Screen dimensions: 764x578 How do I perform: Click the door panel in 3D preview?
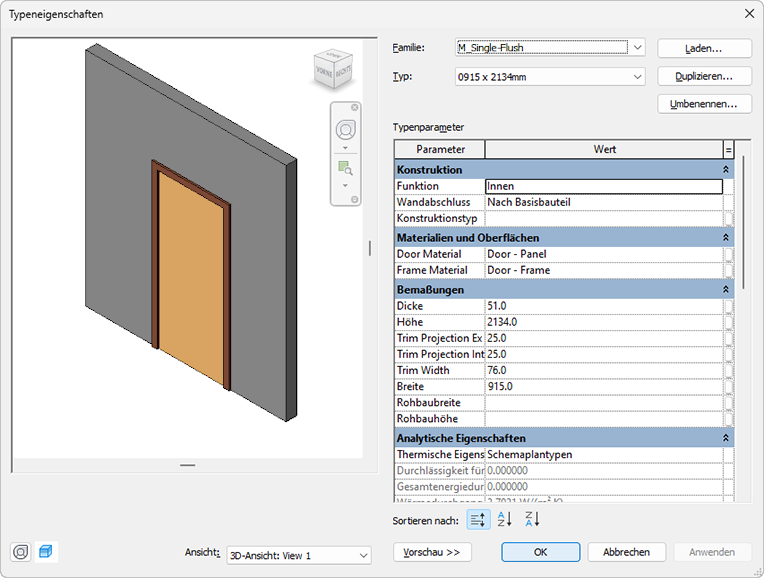point(191,278)
